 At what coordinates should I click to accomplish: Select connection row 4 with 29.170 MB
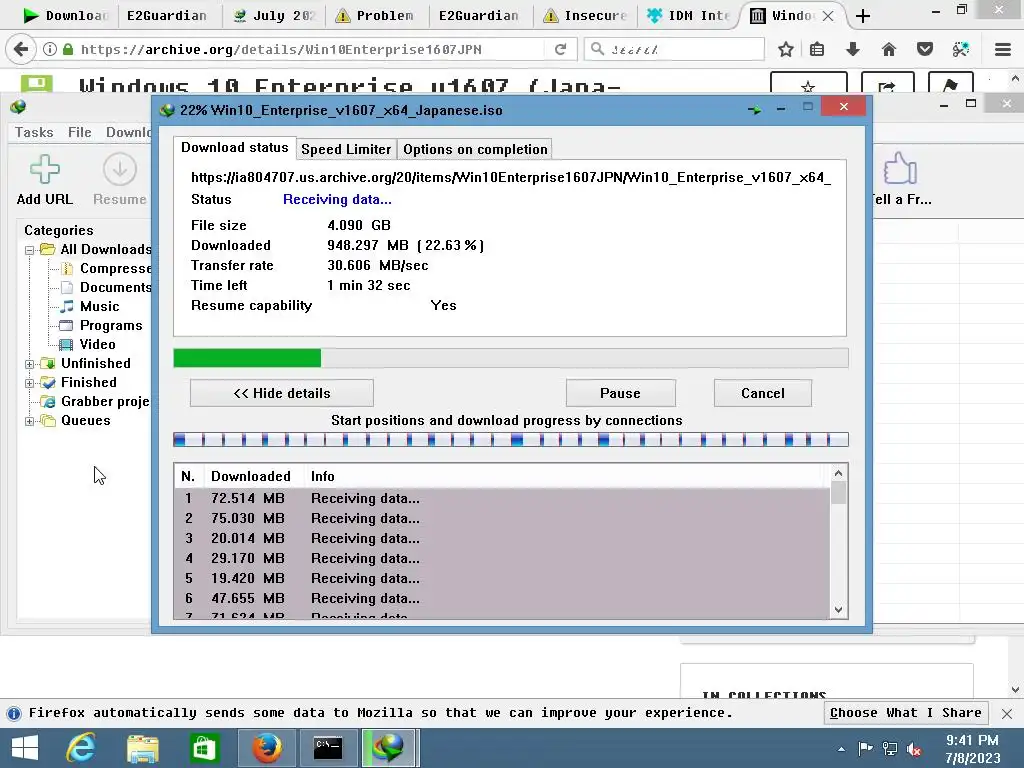[502, 559]
